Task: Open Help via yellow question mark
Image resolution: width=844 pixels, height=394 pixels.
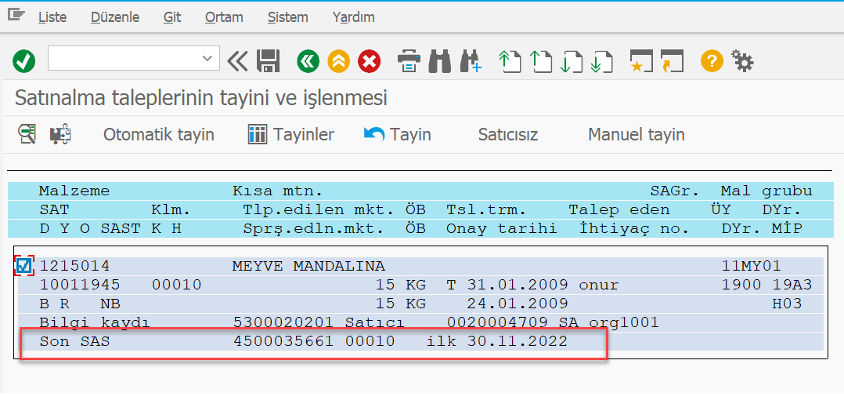Action: pyautogui.click(x=712, y=61)
